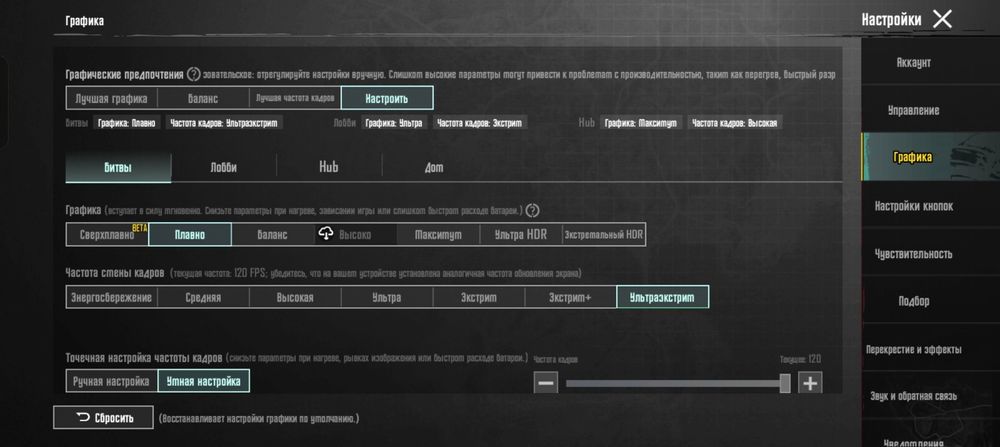Viewport: 1000px width, 447px height.
Task: Click the cloud download icon on Высоко
Action: [326, 235]
